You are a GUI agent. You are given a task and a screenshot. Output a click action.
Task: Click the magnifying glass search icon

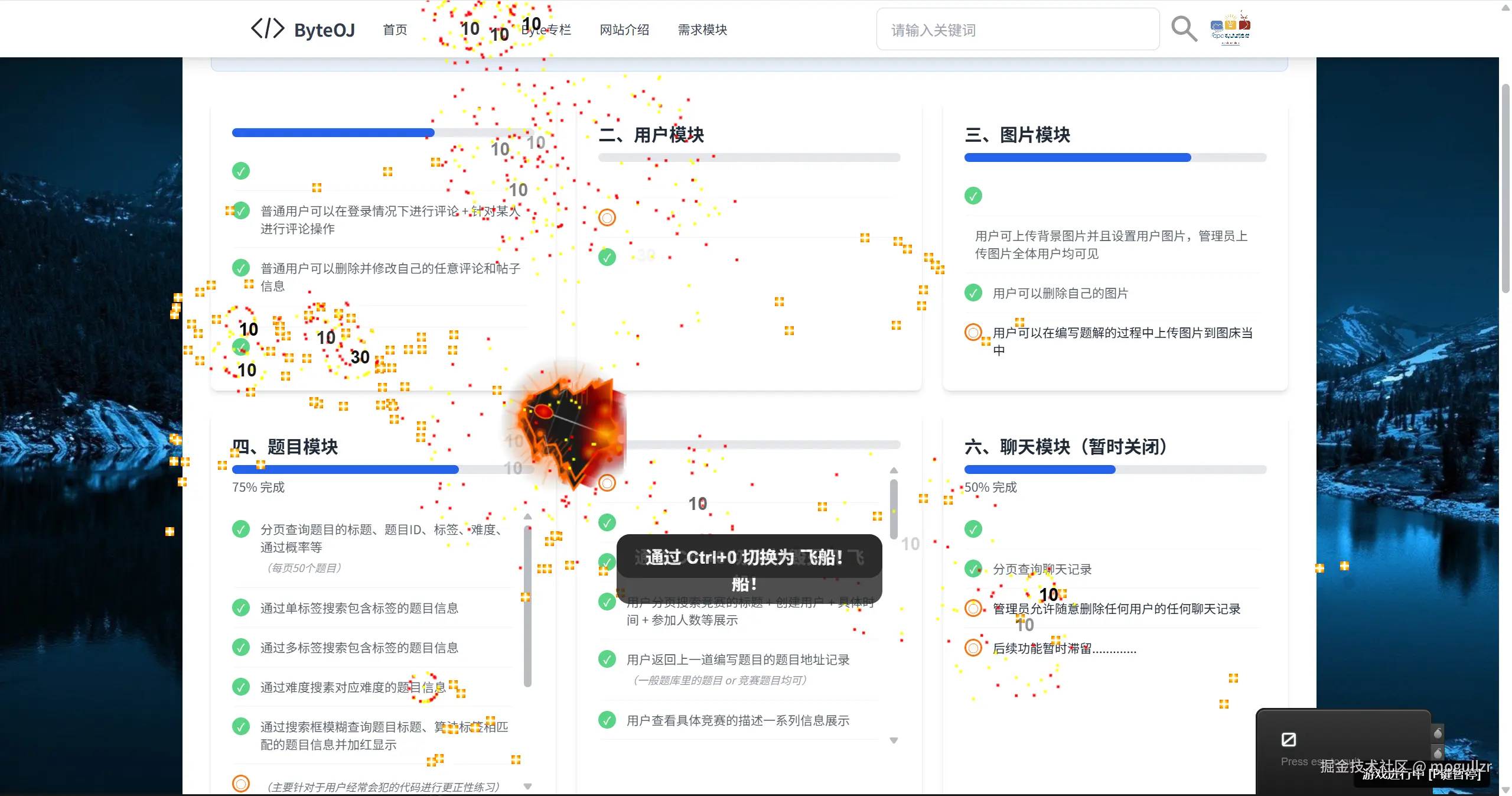(x=1184, y=29)
